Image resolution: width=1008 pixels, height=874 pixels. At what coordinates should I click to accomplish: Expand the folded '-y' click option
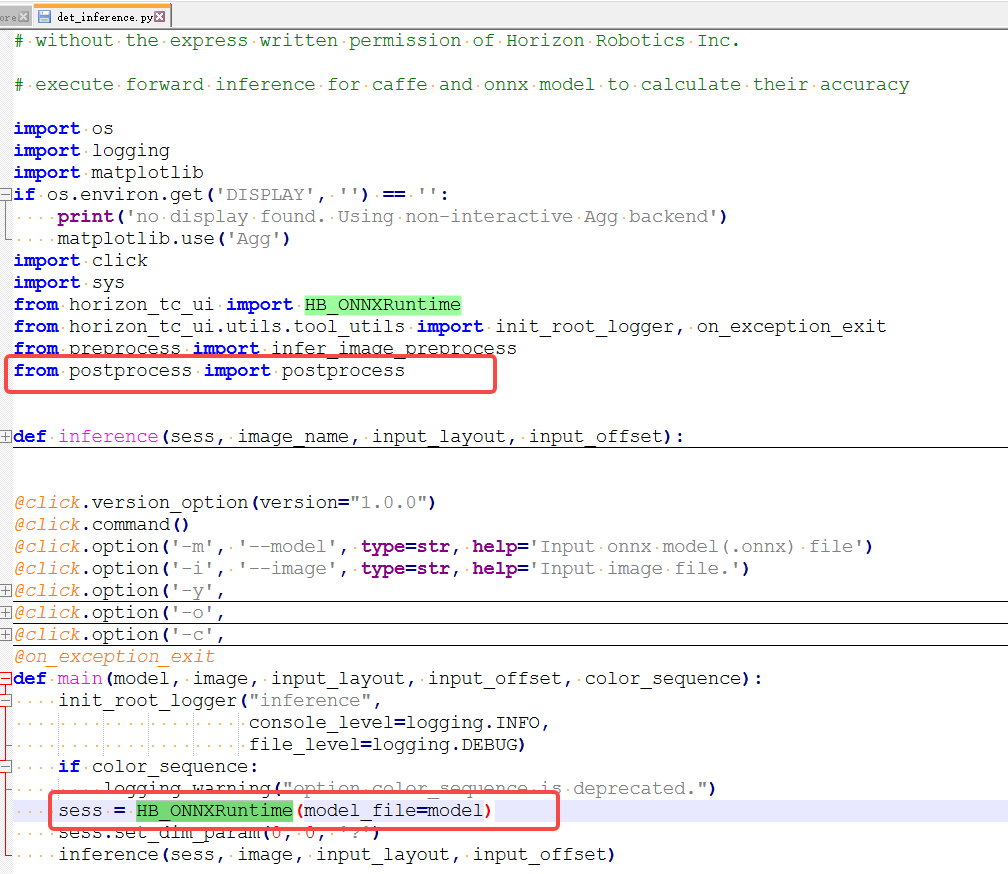click(6, 591)
